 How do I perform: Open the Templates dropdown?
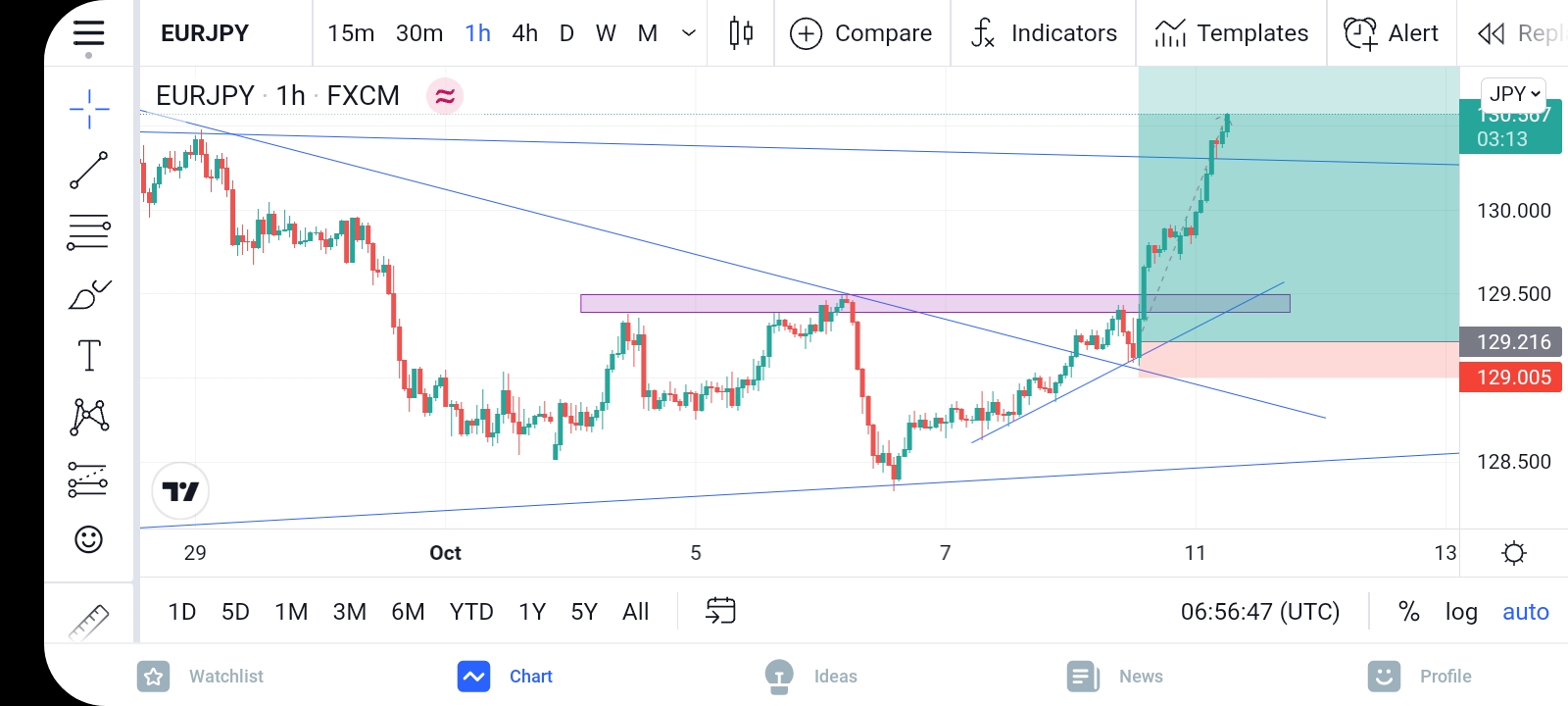pyautogui.click(x=1231, y=33)
